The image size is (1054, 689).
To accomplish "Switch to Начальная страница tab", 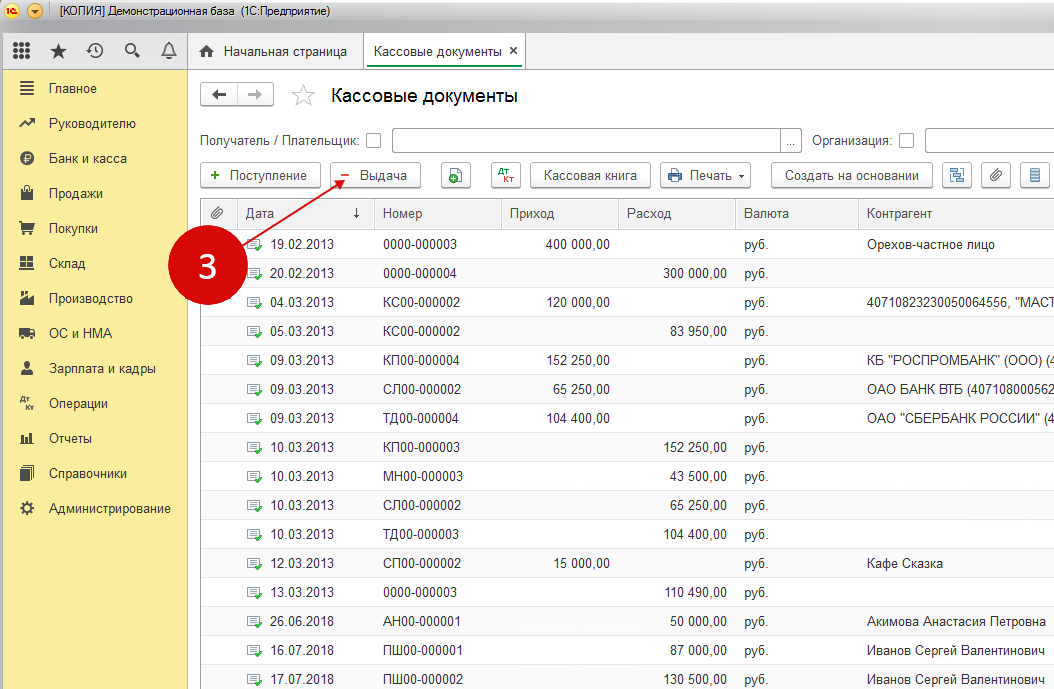I will click(273, 51).
